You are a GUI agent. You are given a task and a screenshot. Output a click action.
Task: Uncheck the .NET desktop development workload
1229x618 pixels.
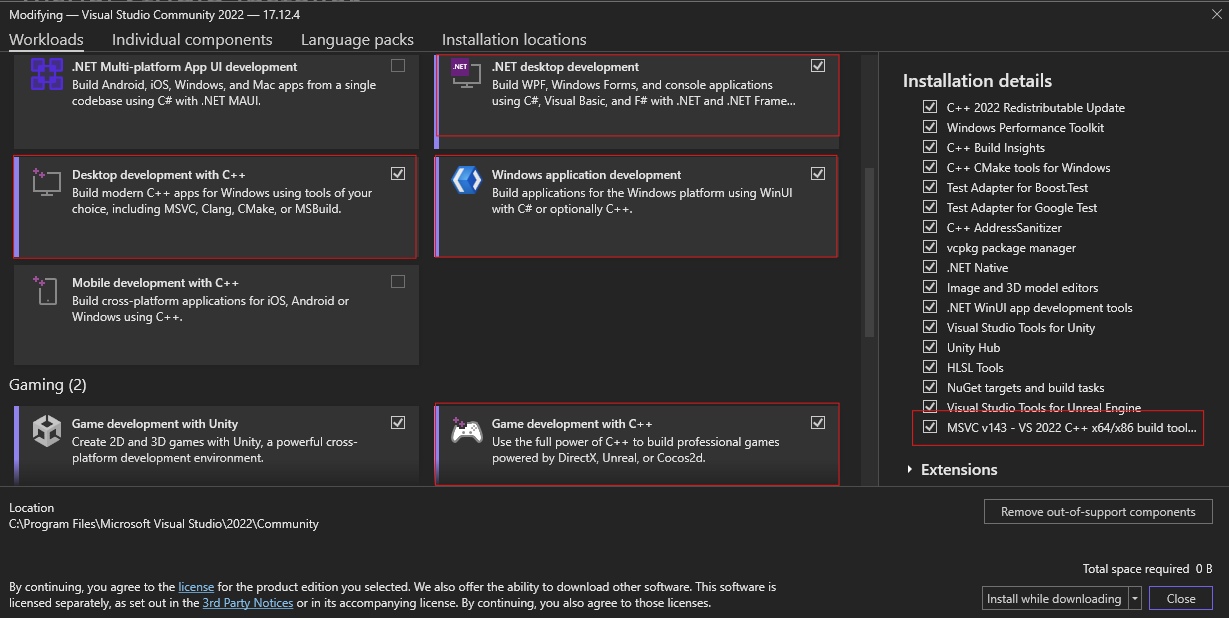click(818, 66)
